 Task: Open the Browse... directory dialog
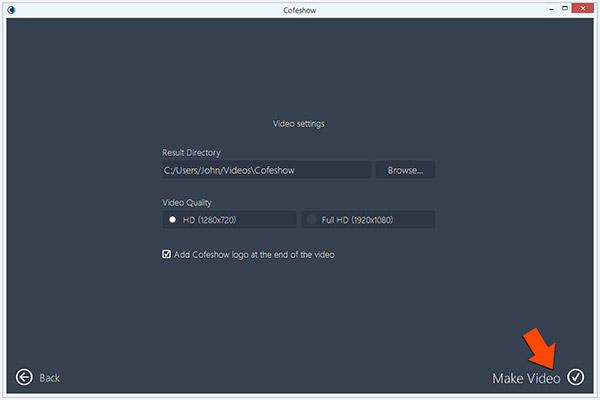405,170
